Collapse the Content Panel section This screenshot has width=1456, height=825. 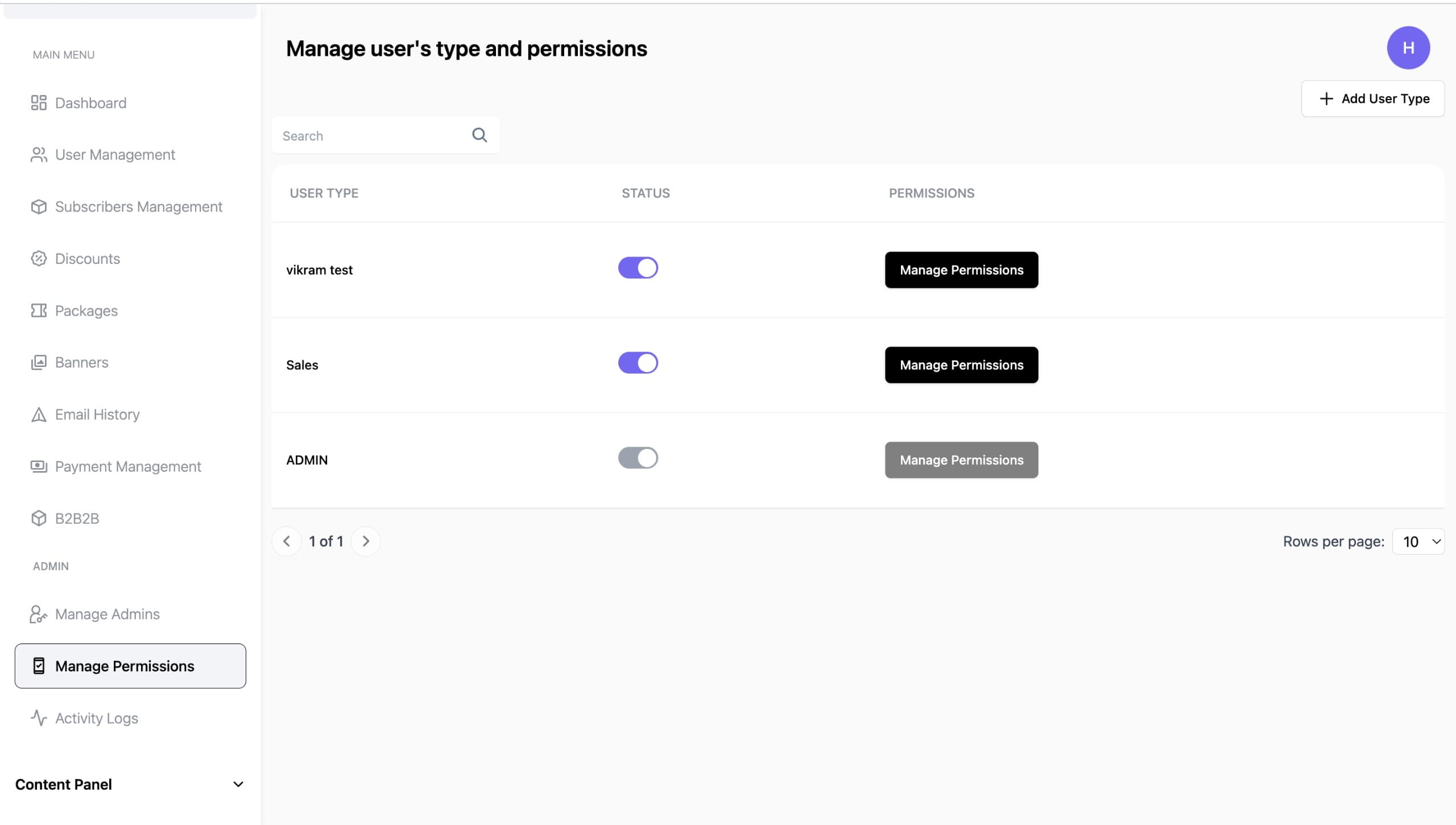(238, 784)
